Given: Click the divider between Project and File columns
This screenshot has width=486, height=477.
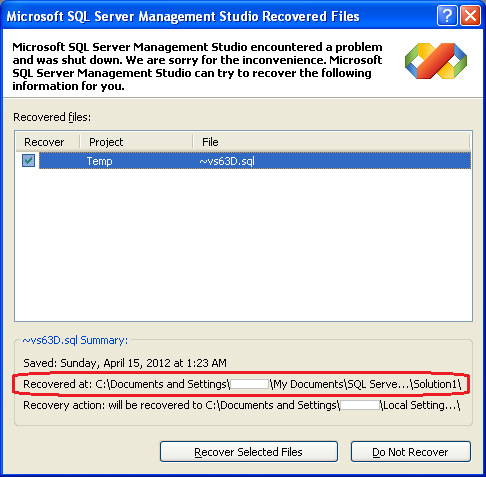Looking at the screenshot, I should pos(193,142).
